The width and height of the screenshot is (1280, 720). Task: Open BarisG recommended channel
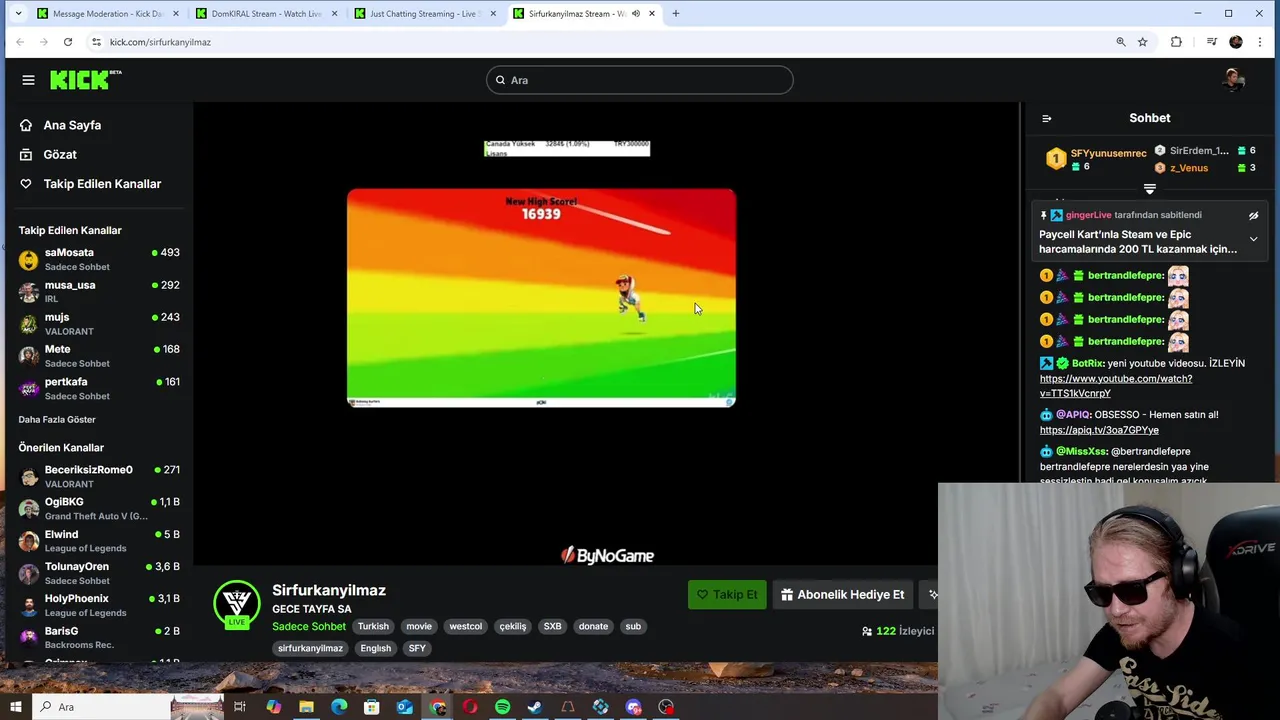click(x=98, y=637)
